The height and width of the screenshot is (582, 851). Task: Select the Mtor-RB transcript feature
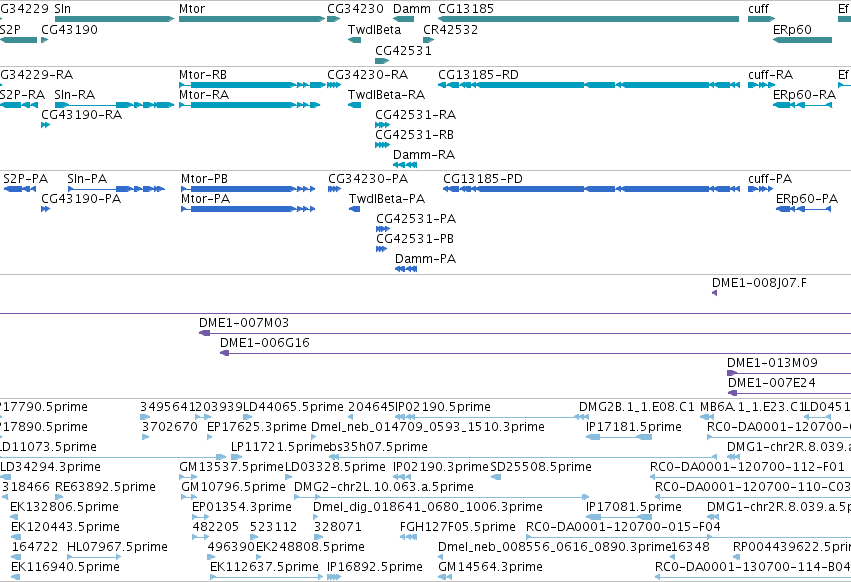(x=252, y=85)
